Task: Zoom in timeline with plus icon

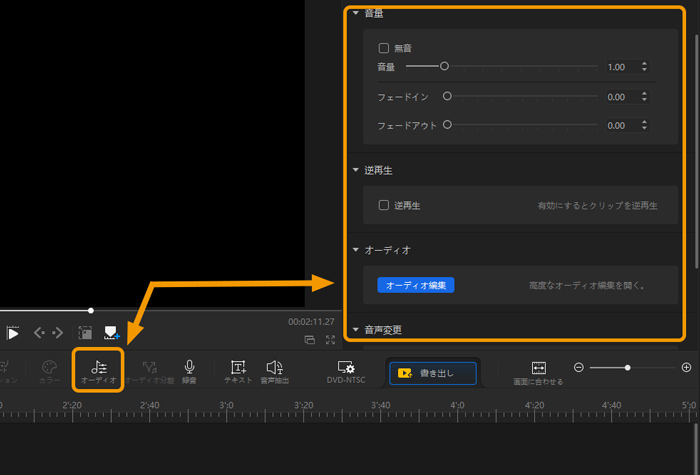Action: coord(687,367)
